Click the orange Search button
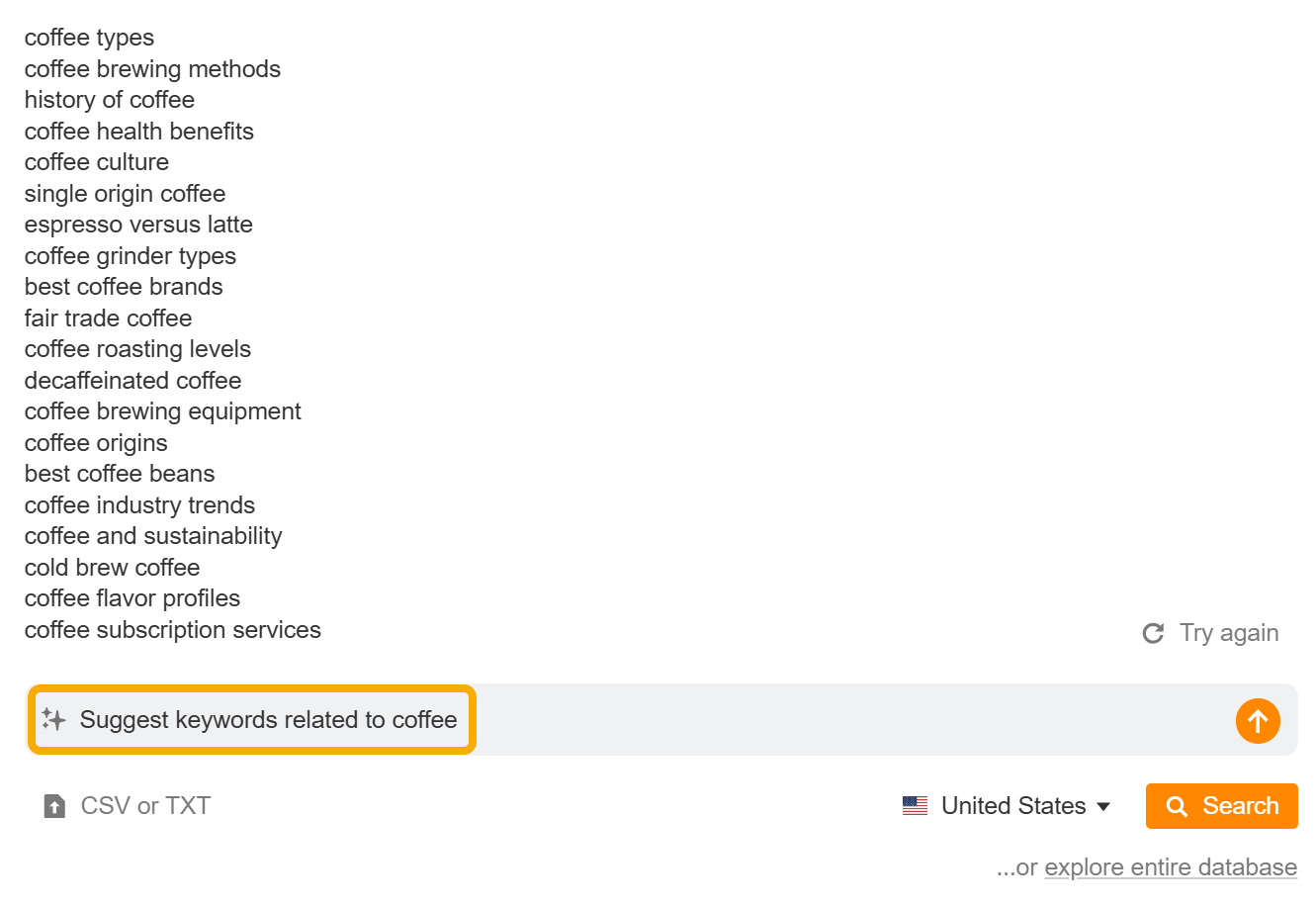This screenshot has height=907, width=1316. click(x=1221, y=805)
